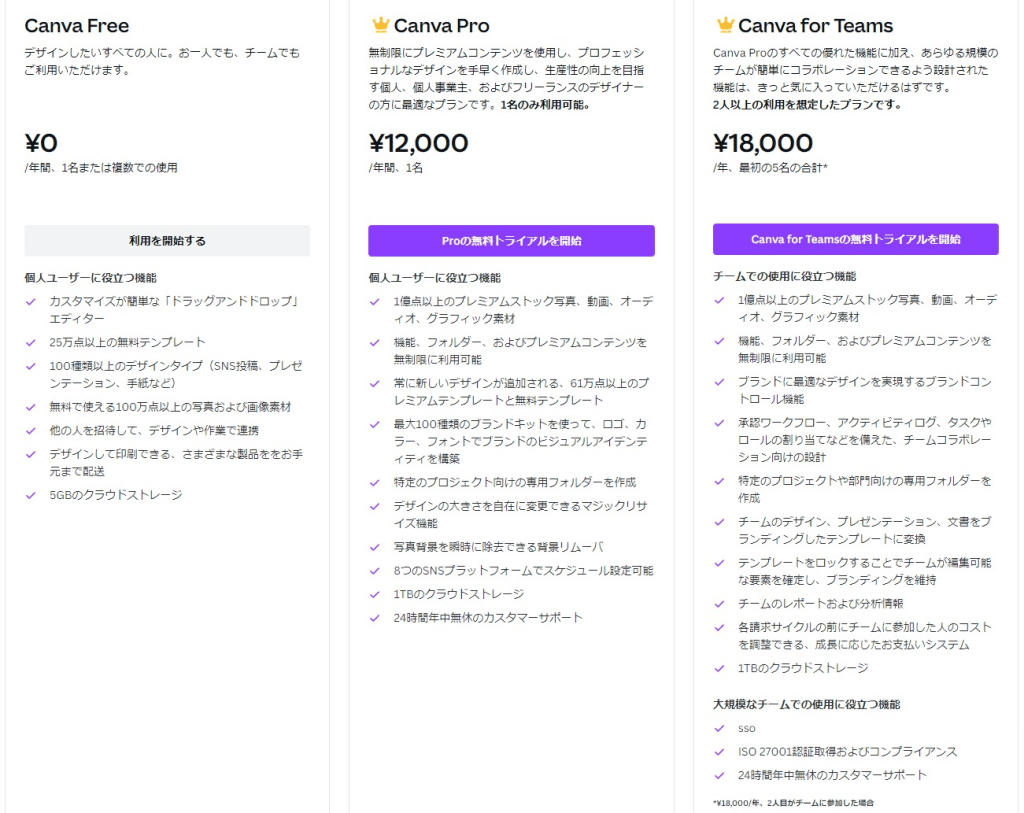Click the ¥12,000 price in Canva Pro
The height and width of the screenshot is (813, 1024).
point(418,143)
